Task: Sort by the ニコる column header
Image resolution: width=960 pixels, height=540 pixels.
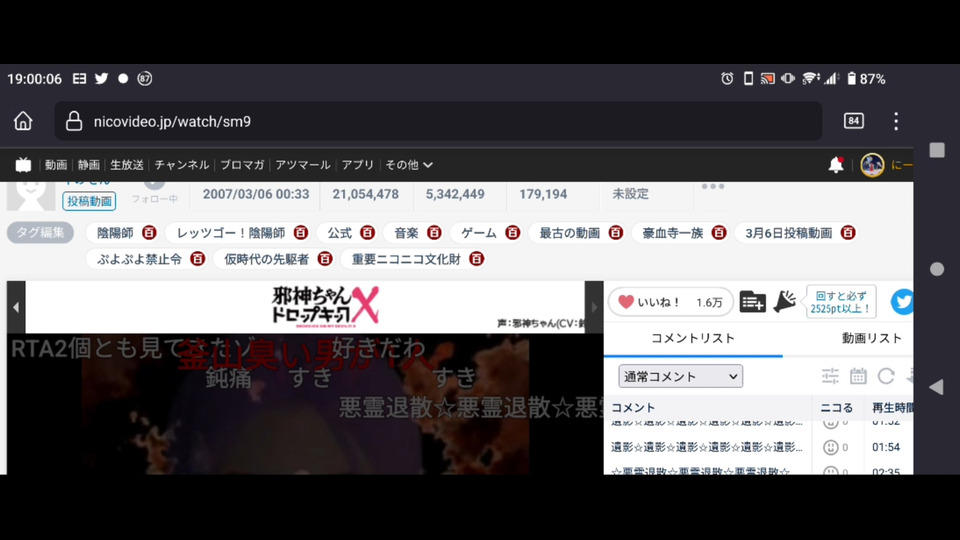Action: click(x=836, y=408)
